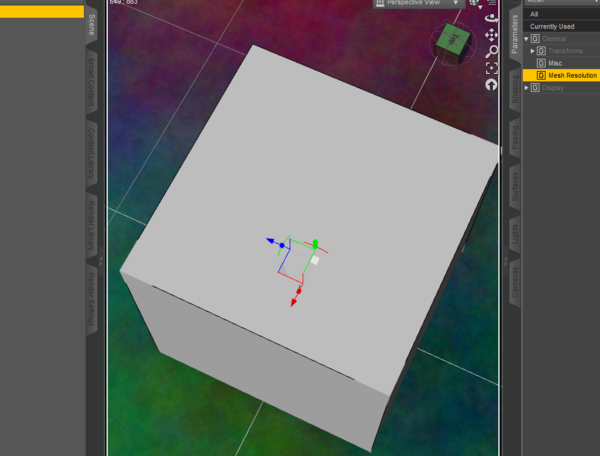
Task: Open the Content Library tab
Action: (x=91, y=153)
